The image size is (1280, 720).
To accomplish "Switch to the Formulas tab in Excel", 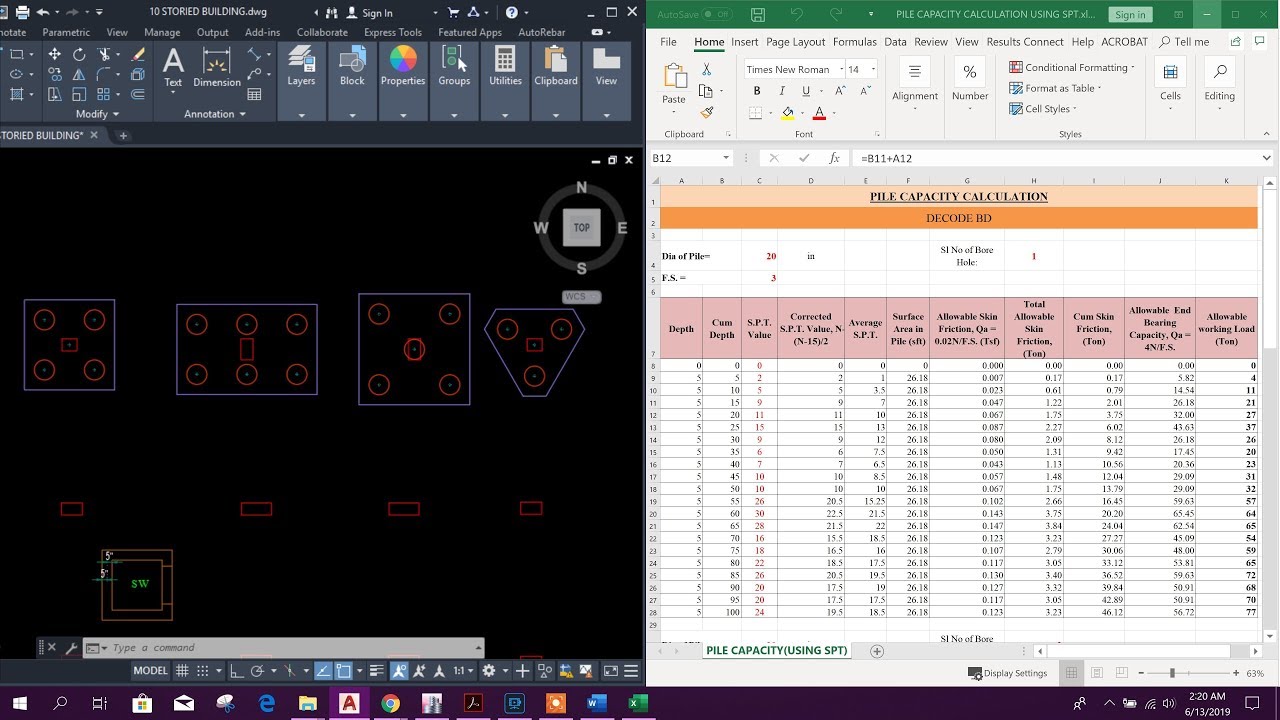I will pyautogui.click(x=855, y=42).
